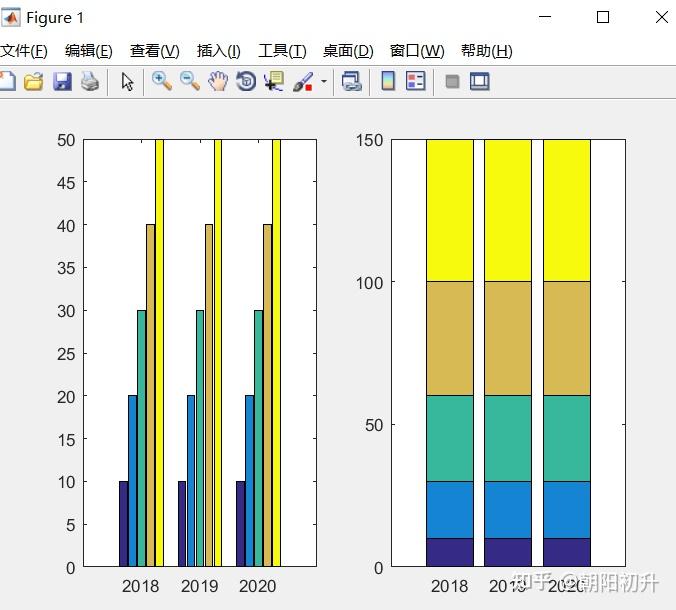676x610 pixels.
Task: Click the blue 2018 segment in stacked chart
Action: tap(450, 510)
